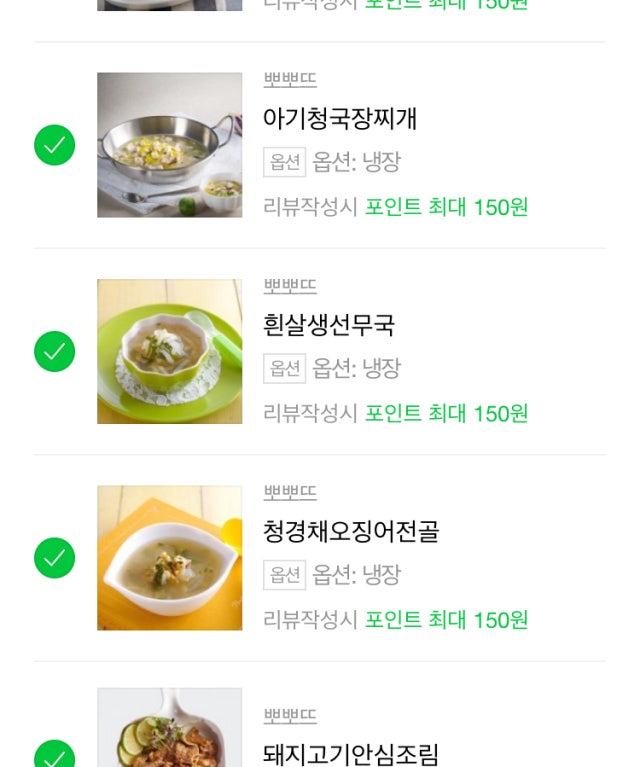Uncheck the 흰살생선무국 item checkbox

54,351
